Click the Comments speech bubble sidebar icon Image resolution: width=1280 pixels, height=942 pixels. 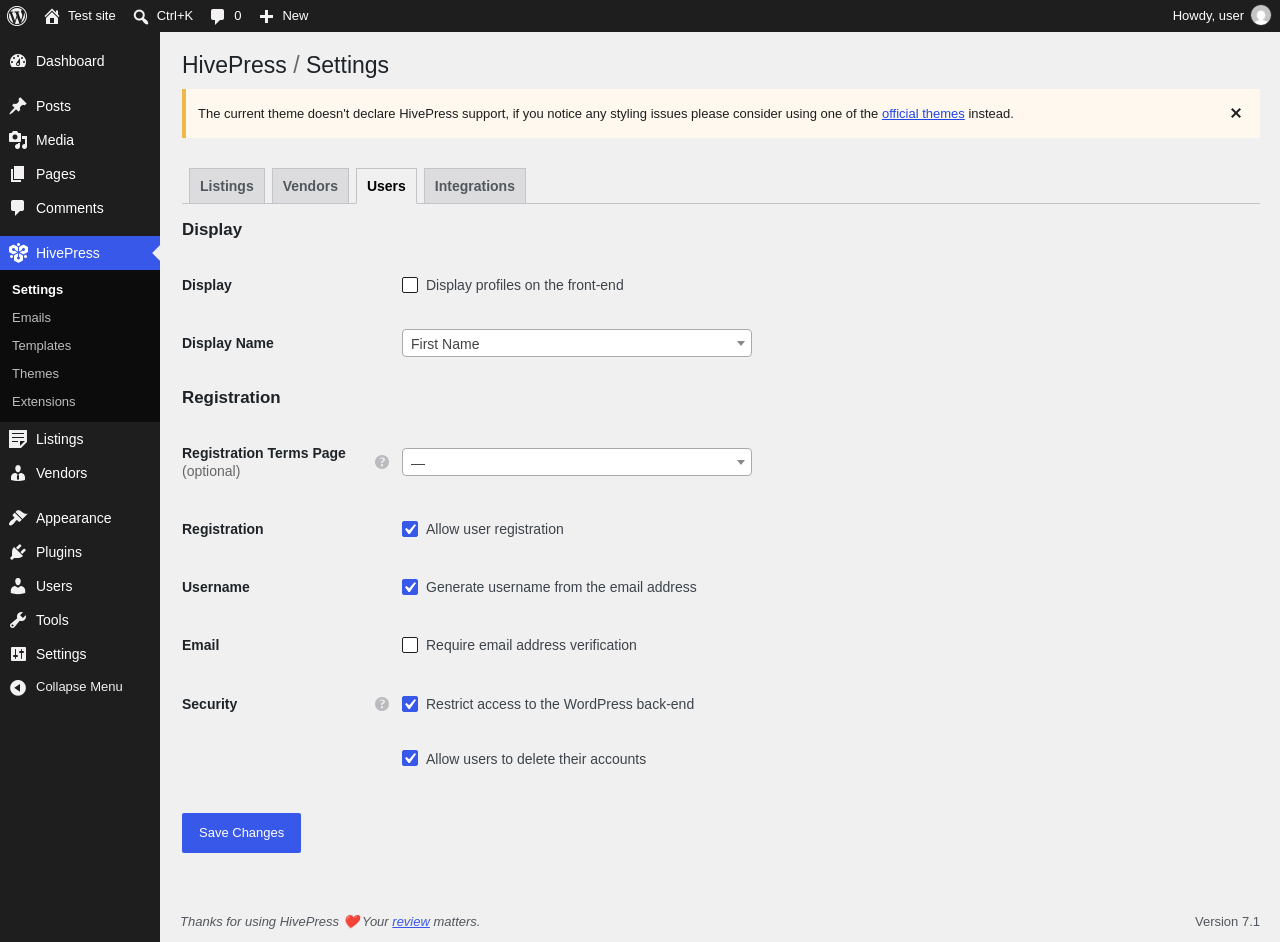(18, 208)
